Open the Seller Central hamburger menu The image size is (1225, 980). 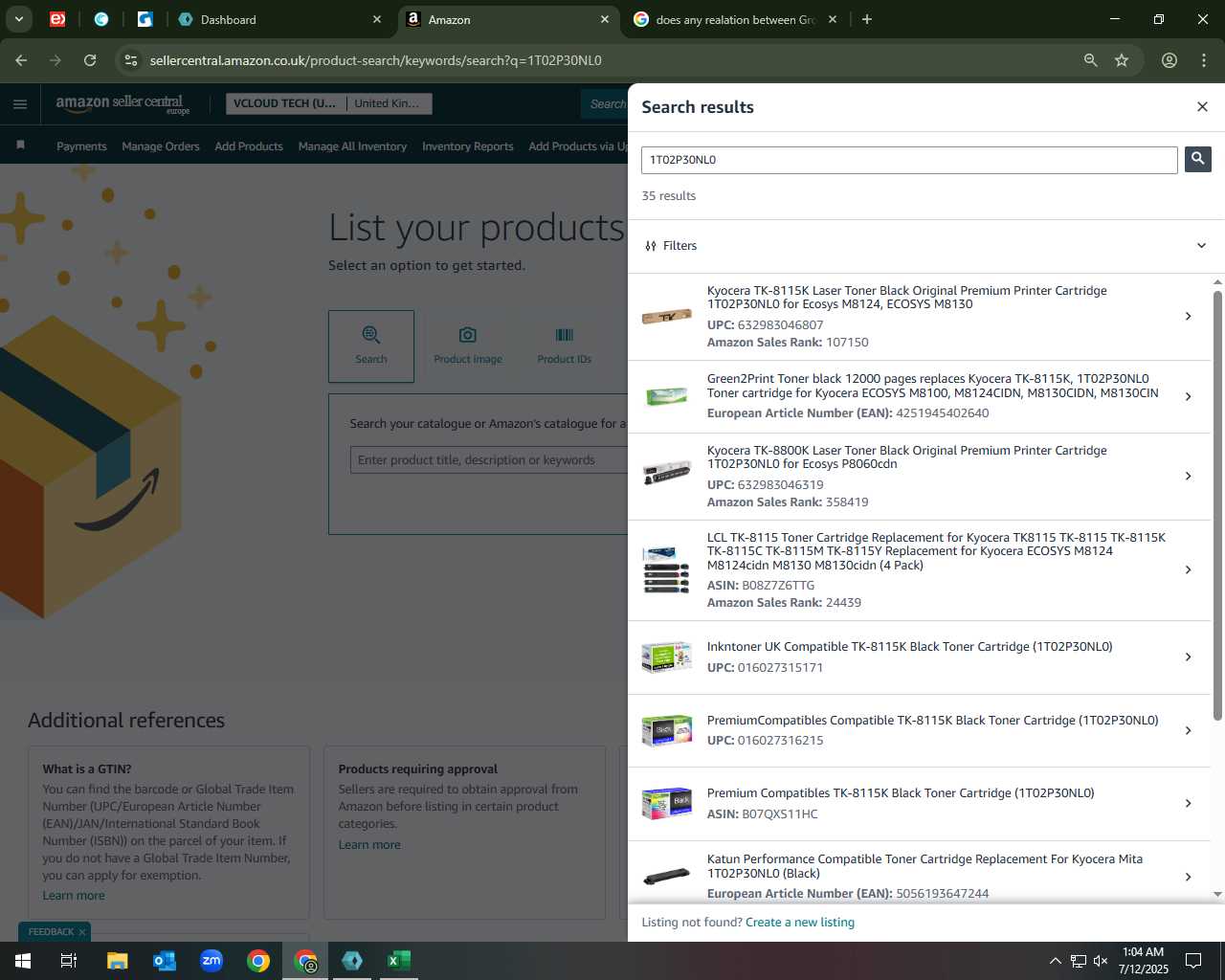coord(20,103)
